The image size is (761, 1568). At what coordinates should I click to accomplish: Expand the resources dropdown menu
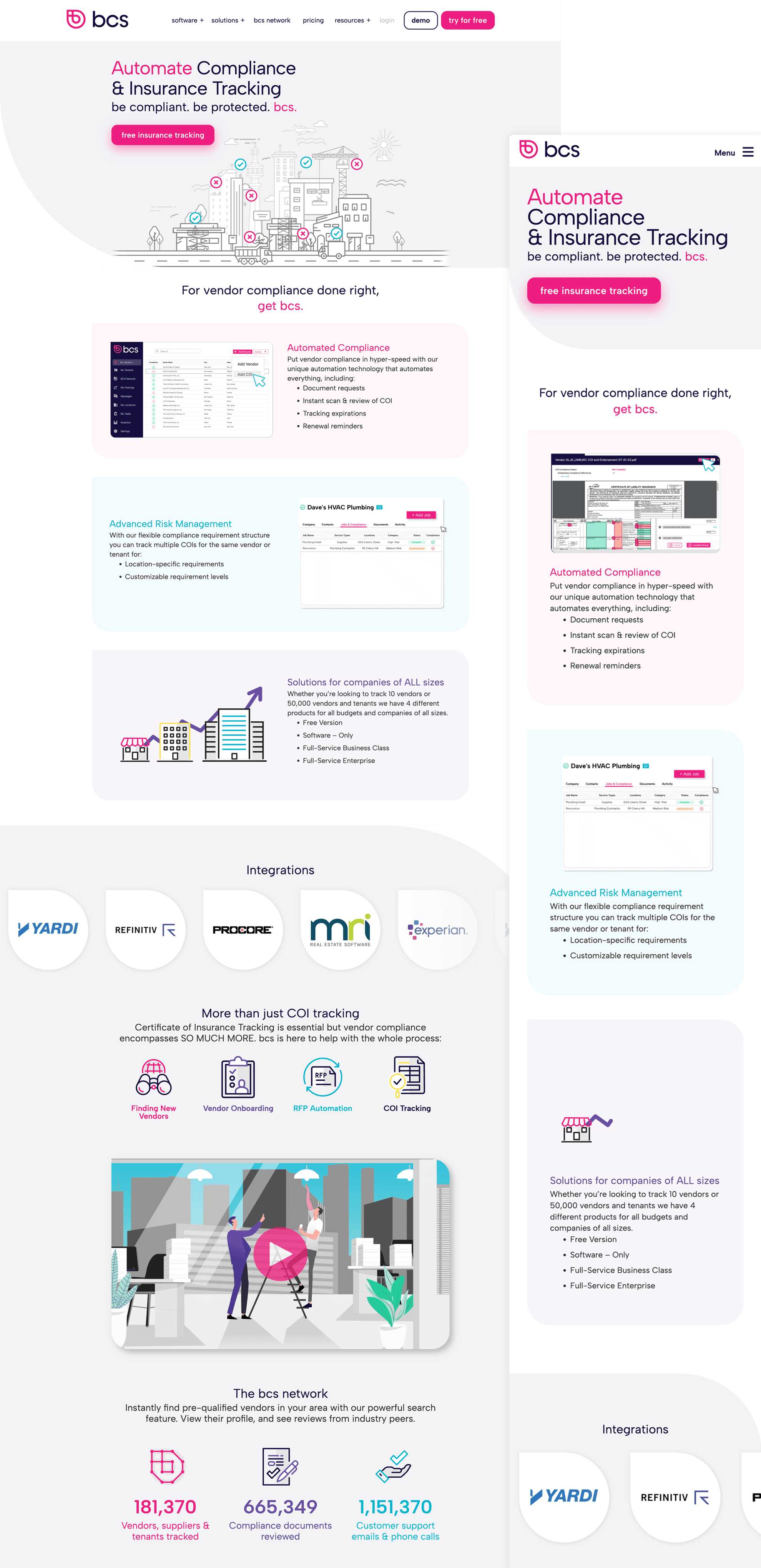click(x=354, y=20)
